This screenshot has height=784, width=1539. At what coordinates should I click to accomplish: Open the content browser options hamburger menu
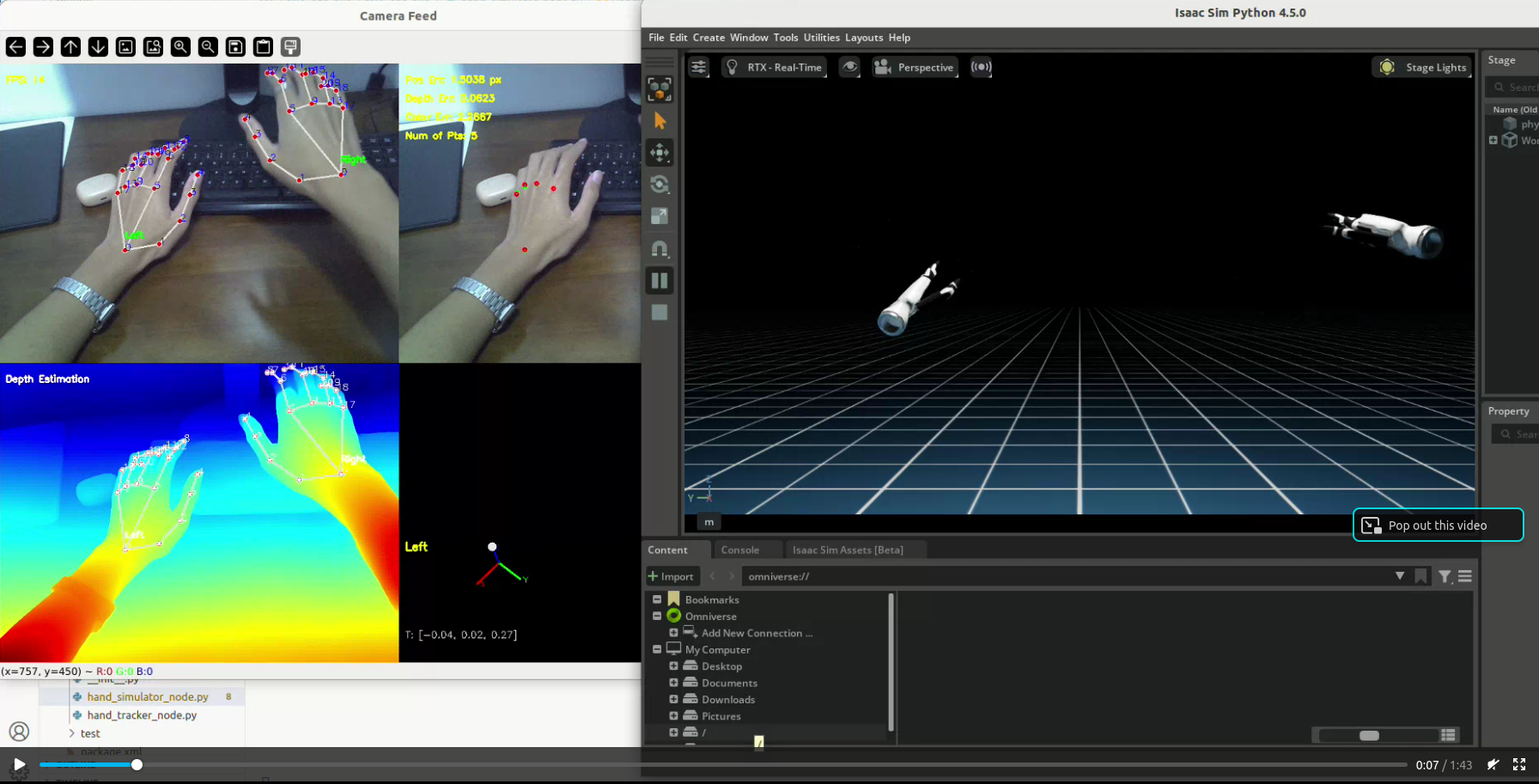(x=1465, y=576)
